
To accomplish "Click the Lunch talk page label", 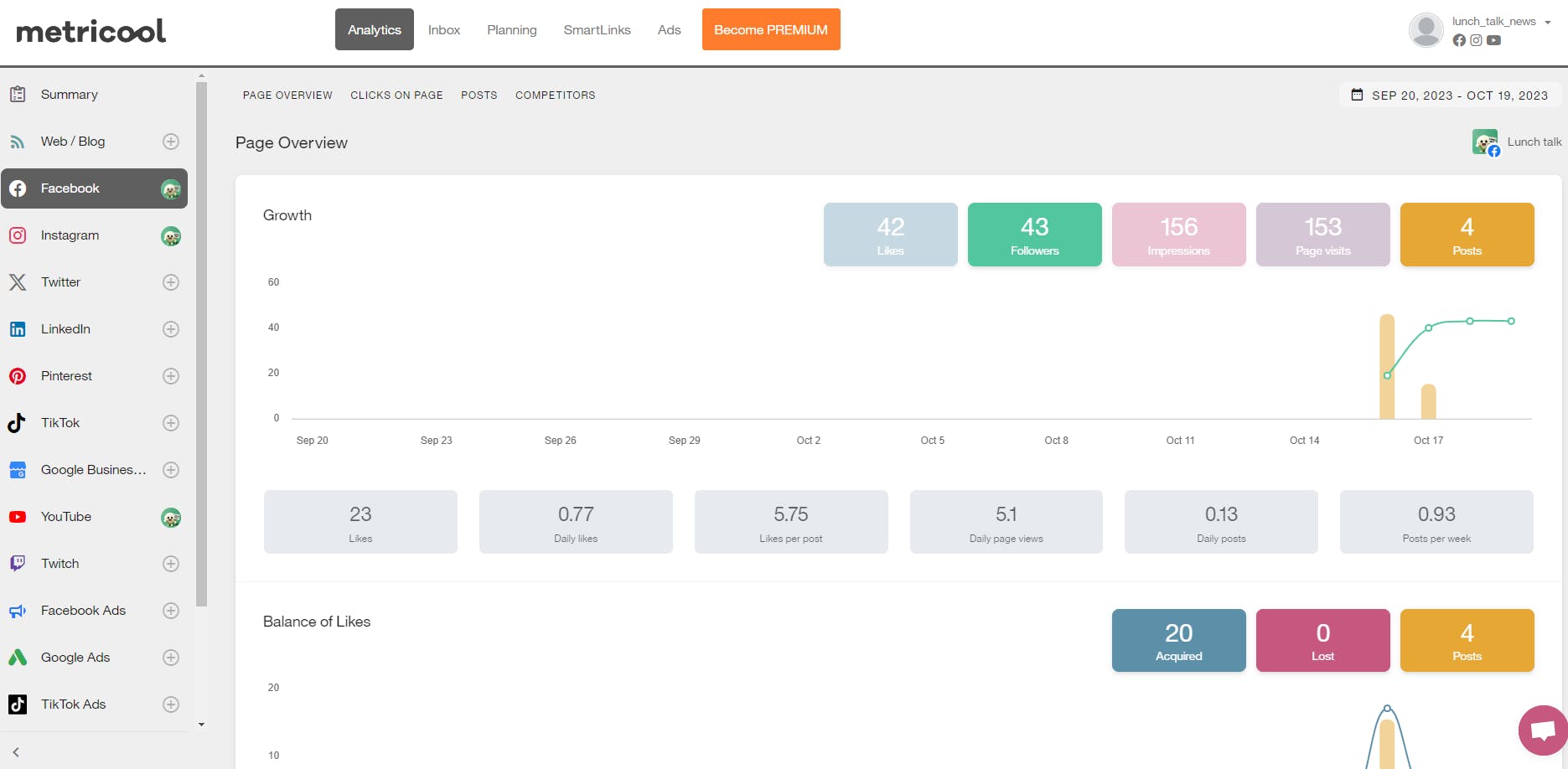I will pos(1534,142).
